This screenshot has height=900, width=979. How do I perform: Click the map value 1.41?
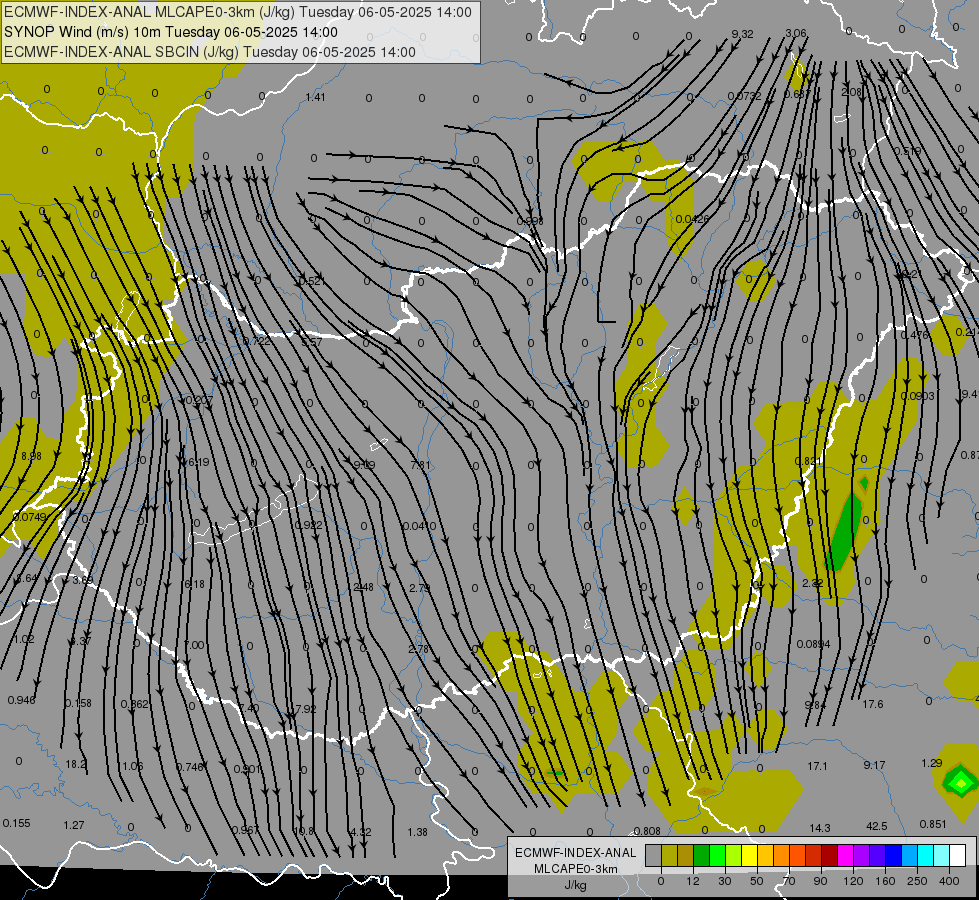click(315, 97)
